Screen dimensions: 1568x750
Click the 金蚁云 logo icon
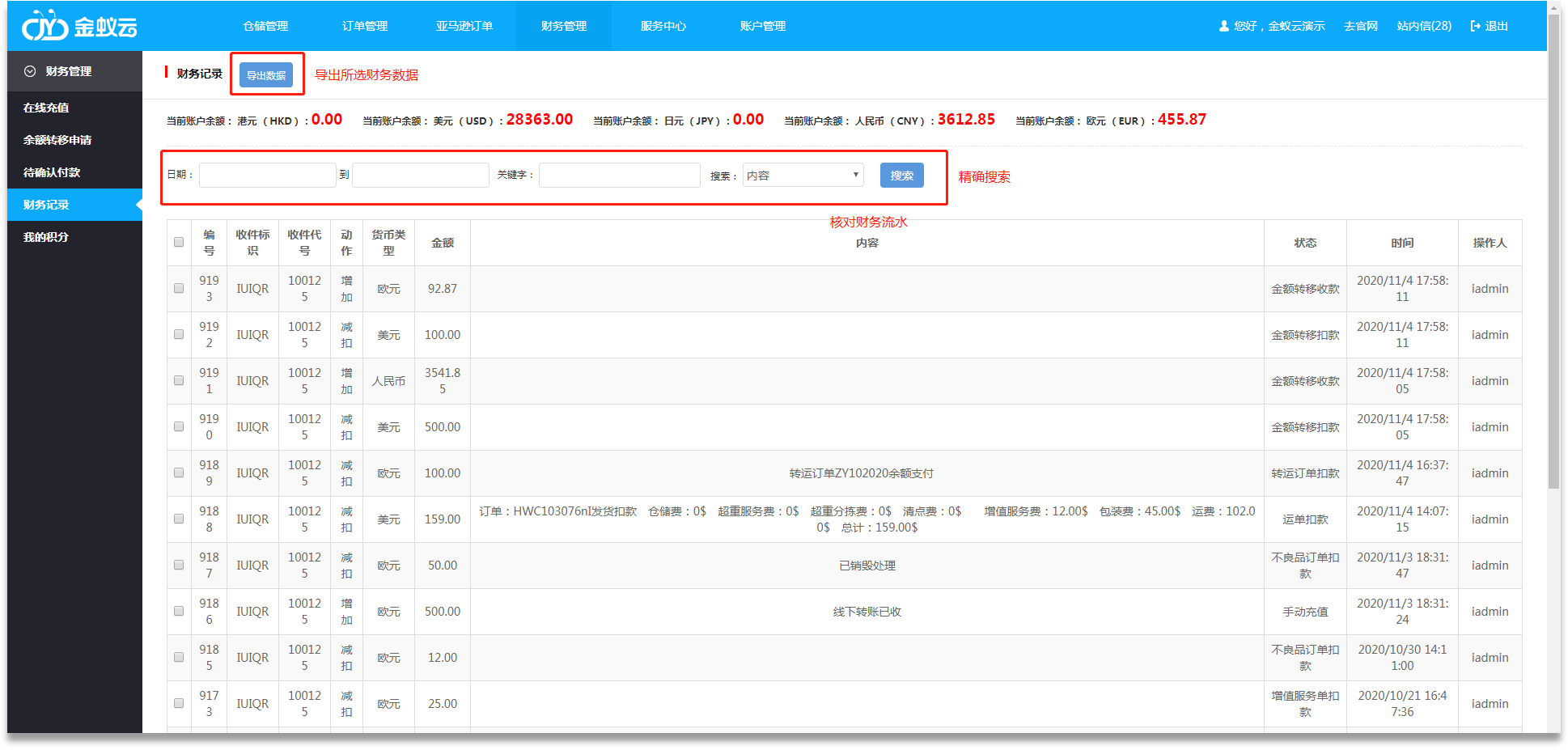coord(44,27)
